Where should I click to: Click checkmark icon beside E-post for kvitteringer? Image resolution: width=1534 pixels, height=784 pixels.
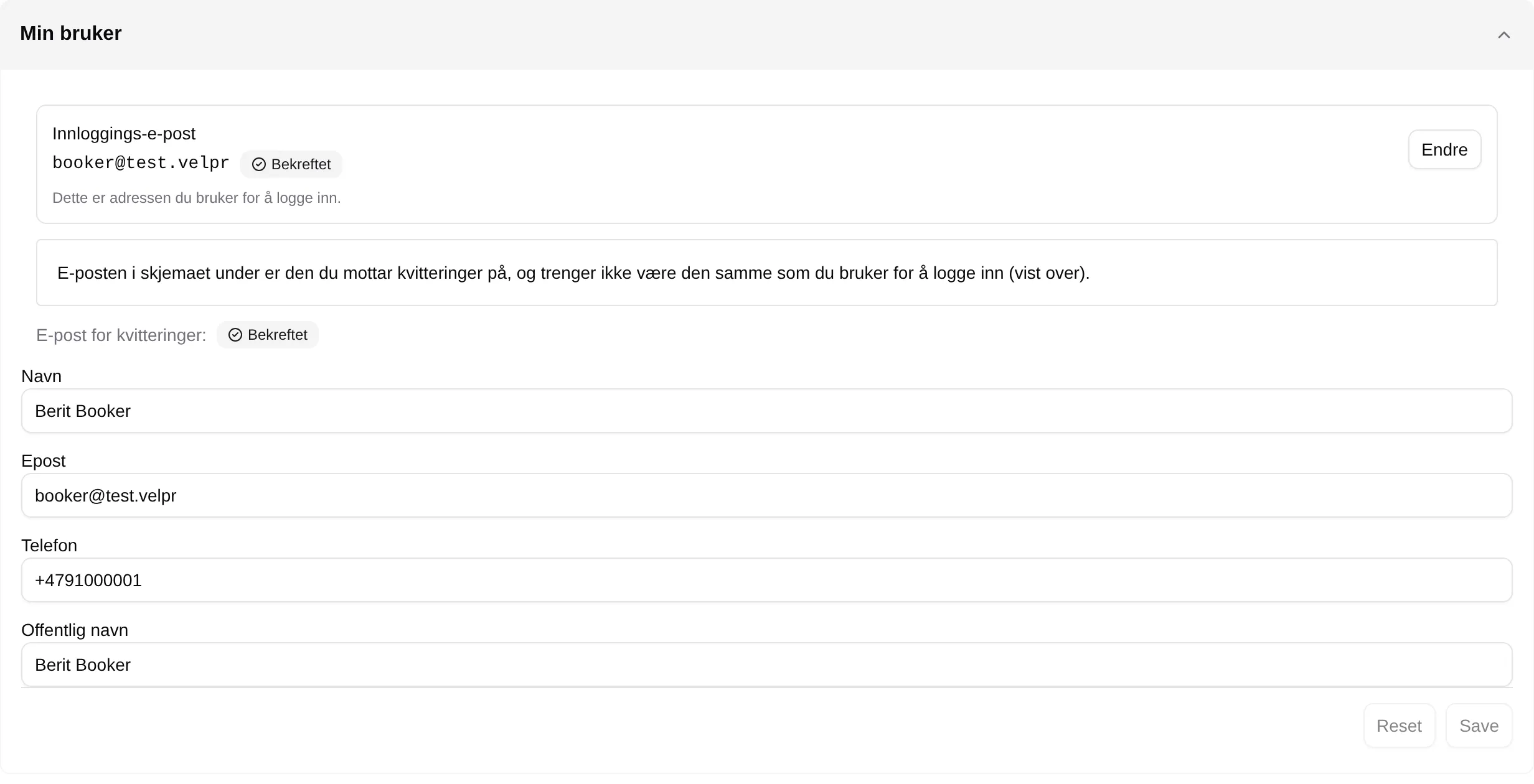point(235,335)
